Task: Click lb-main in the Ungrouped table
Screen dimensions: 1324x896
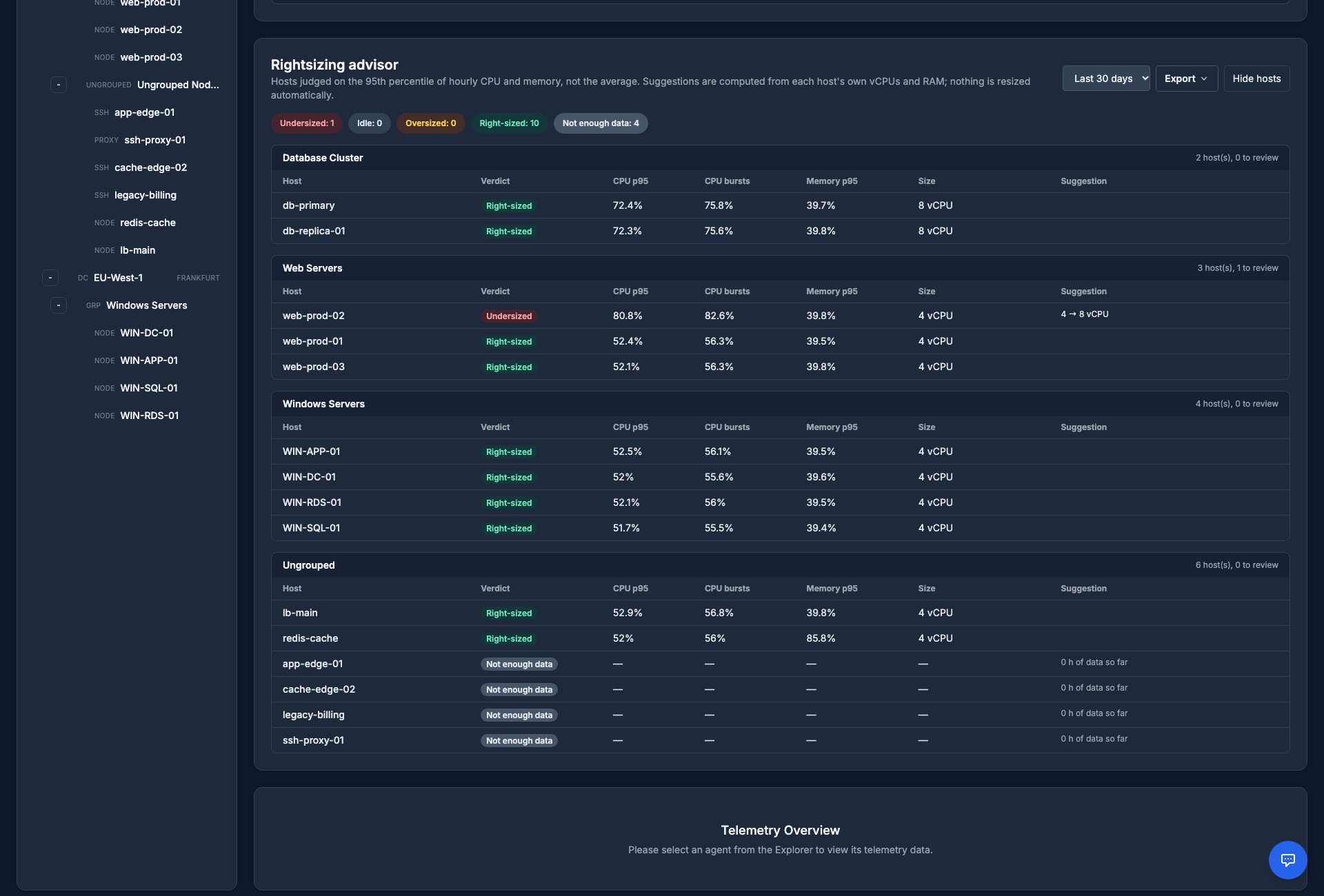Action: click(x=300, y=613)
